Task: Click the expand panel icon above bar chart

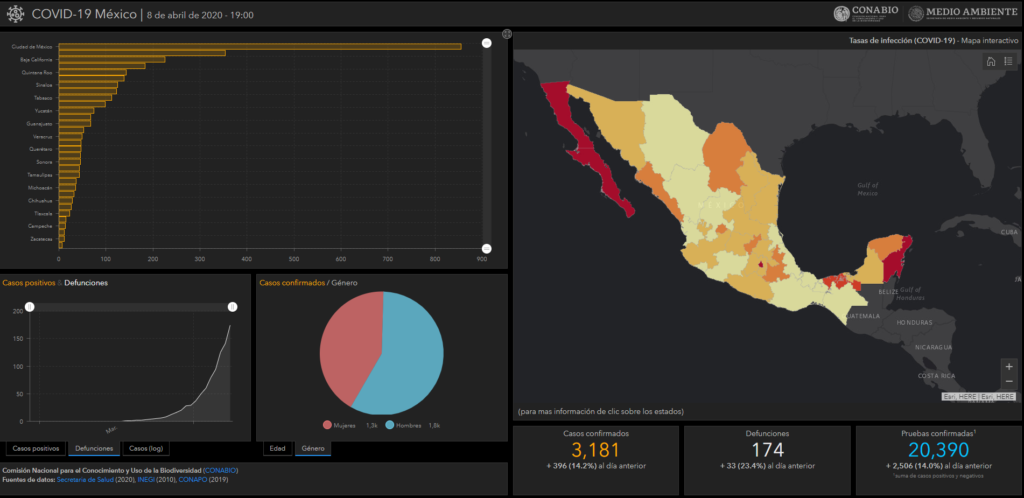Action: [x=507, y=35]
